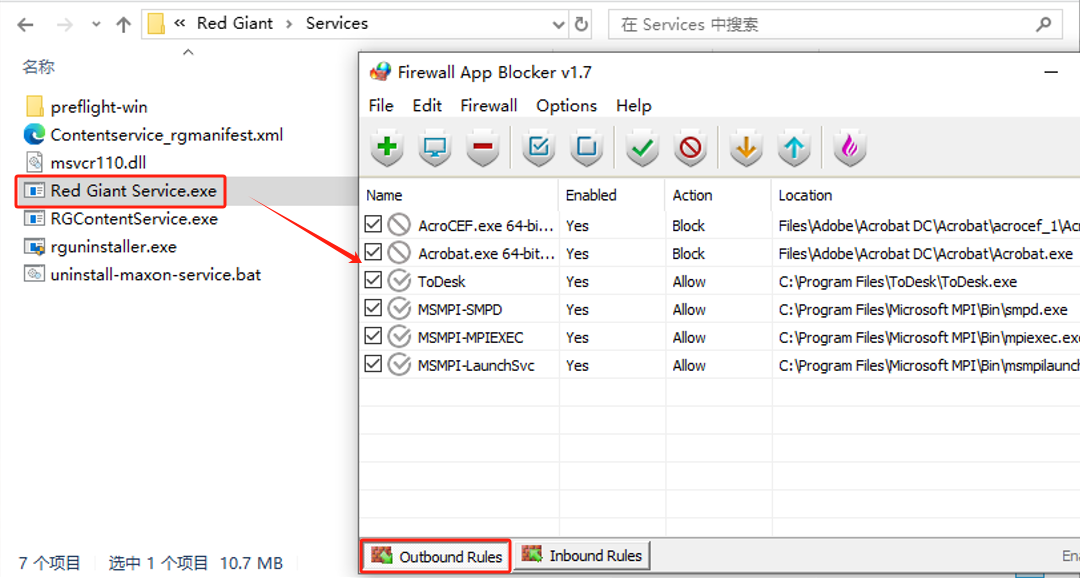
Task: Open the pink flame Firewall settings icon
Action: [x=850, y=147]
